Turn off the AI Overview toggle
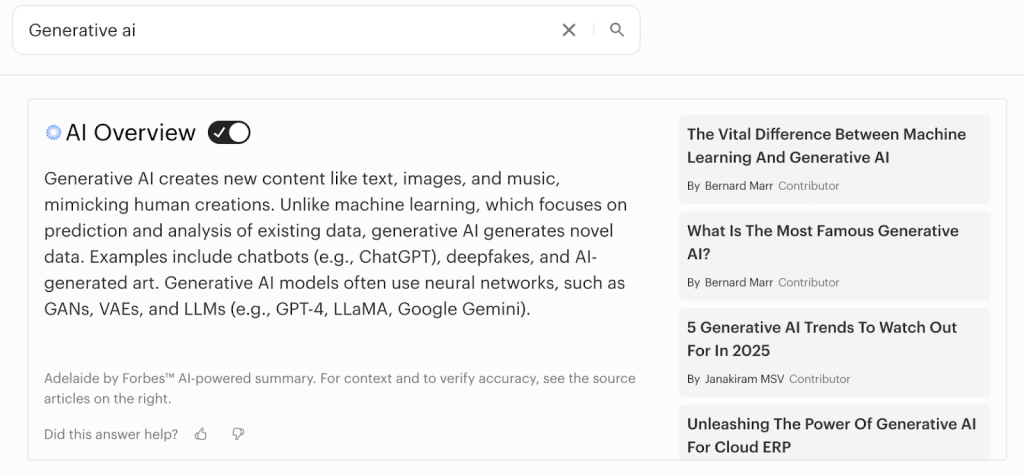 tap(229, 132)
